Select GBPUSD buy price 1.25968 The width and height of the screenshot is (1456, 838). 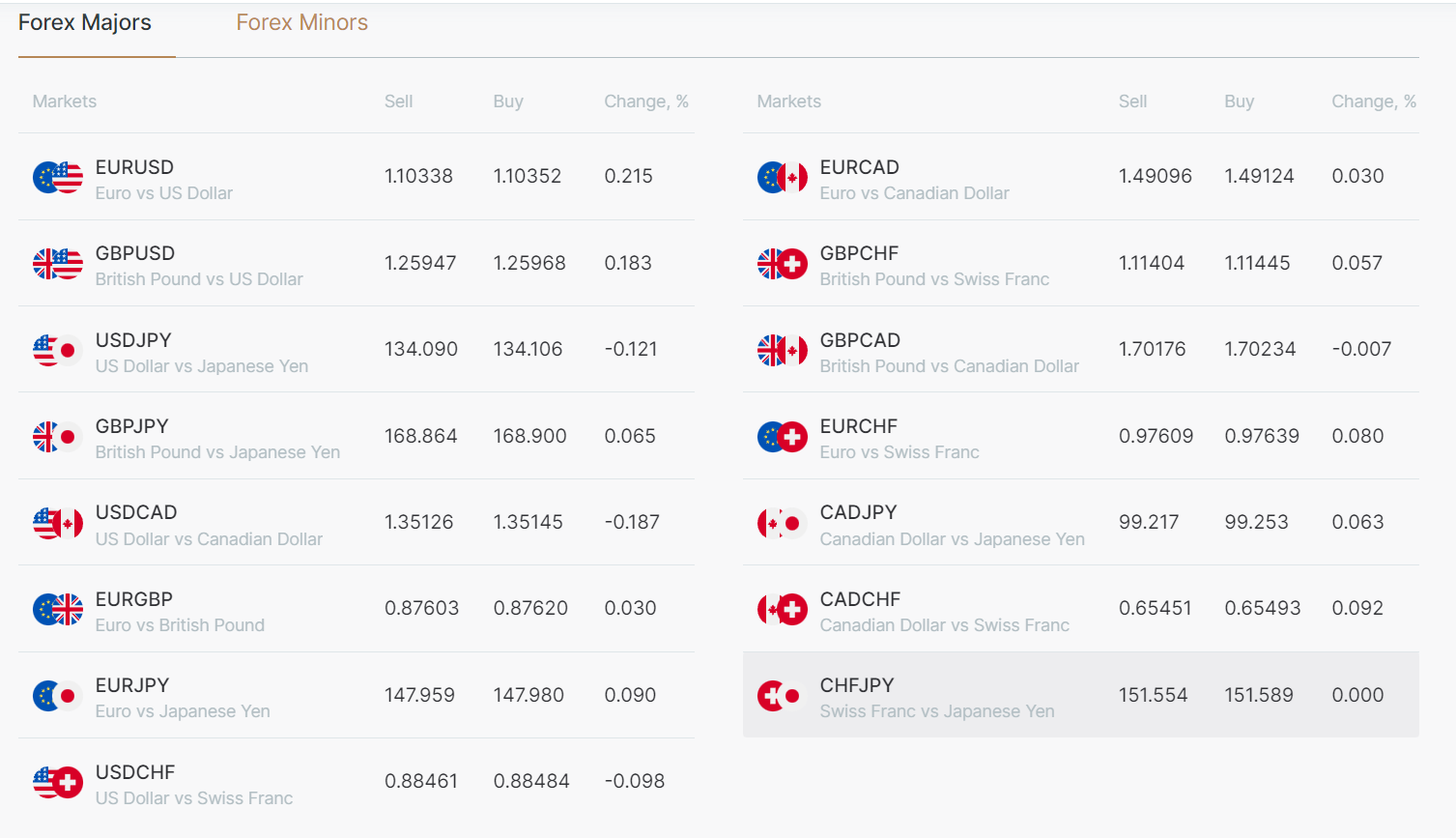529,263
